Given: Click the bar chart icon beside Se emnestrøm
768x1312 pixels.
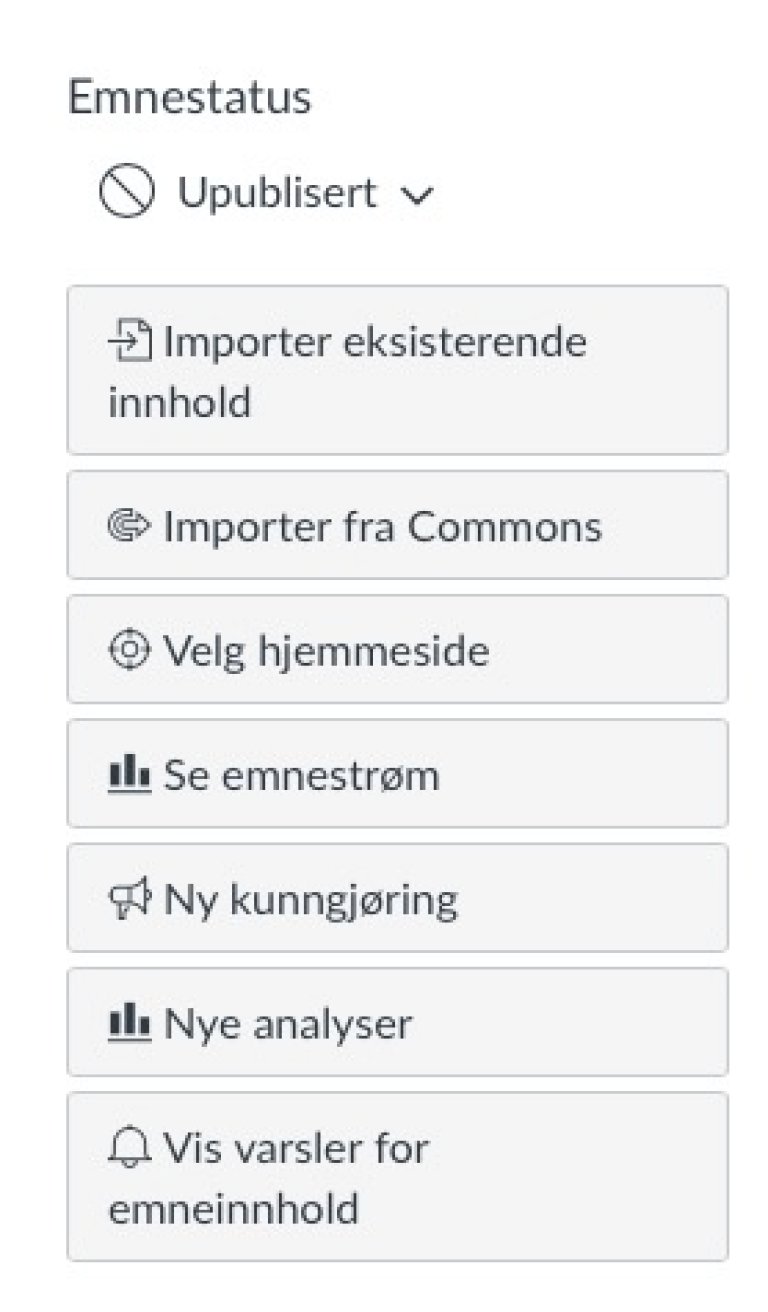Looking at the screenshot, I should [x=129, y=775].
